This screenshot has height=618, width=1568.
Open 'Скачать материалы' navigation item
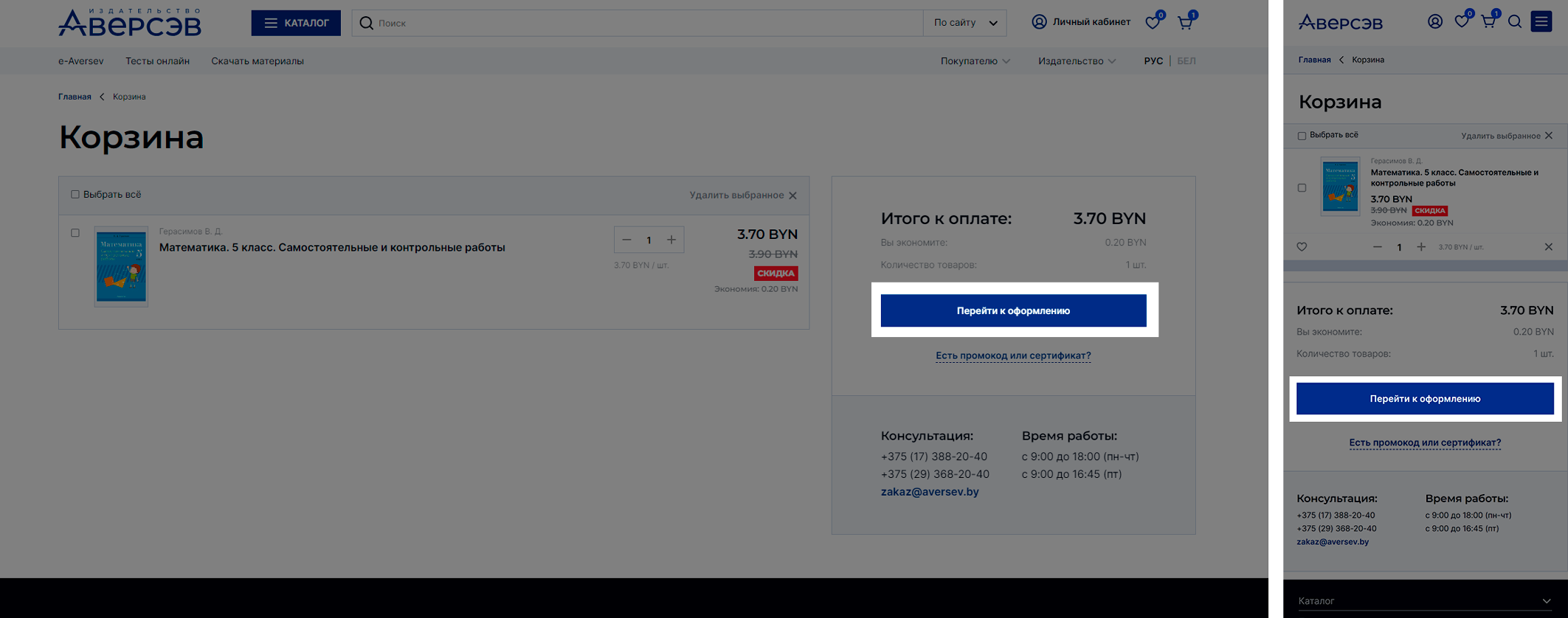[x=258, y=61]
